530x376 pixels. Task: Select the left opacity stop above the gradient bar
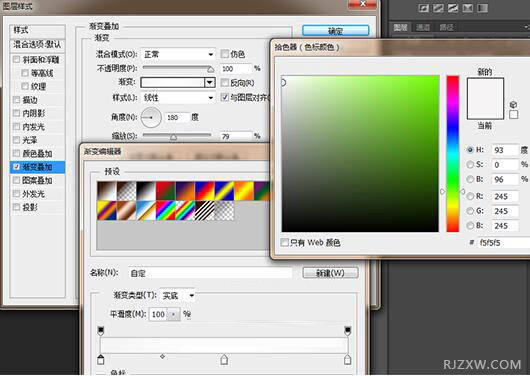coord(101,330)
